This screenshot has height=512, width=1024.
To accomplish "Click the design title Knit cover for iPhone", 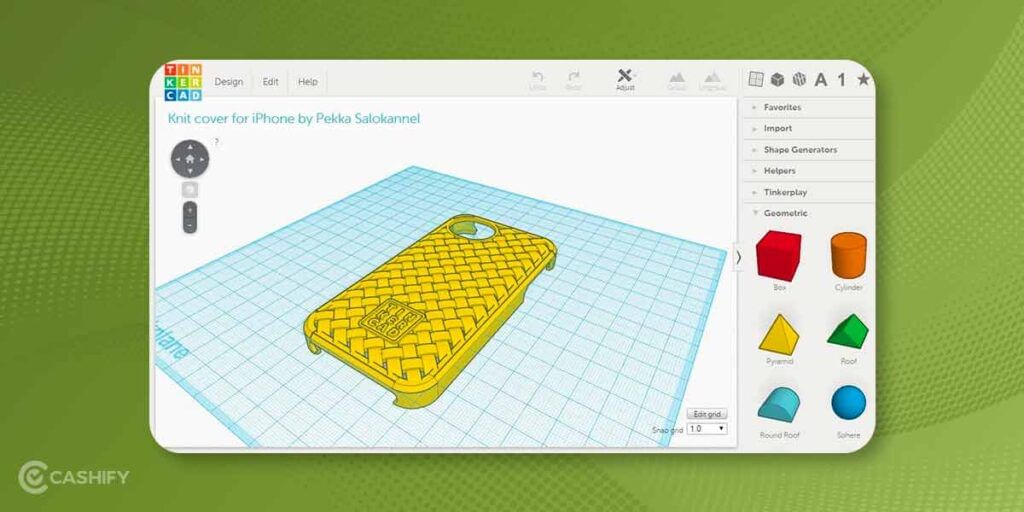I will (x=294, y=118).
